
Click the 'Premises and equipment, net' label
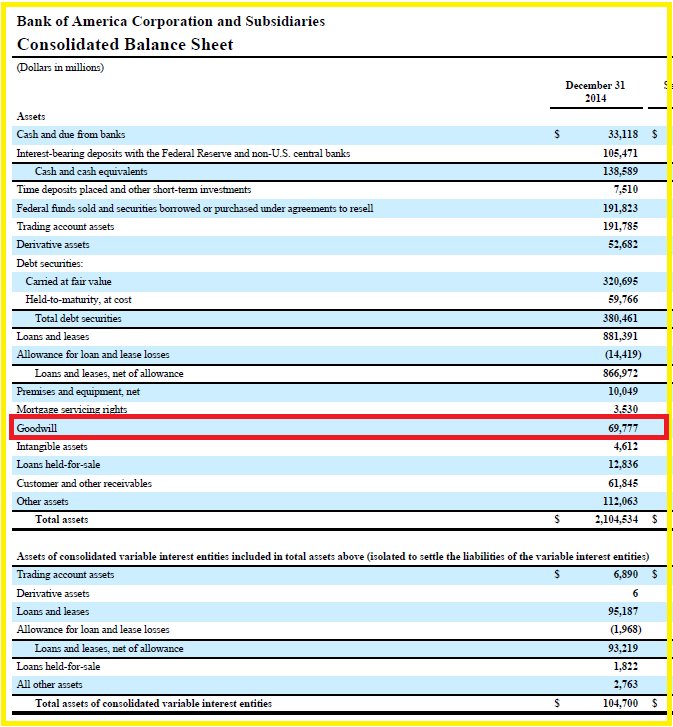click(78, 391)
